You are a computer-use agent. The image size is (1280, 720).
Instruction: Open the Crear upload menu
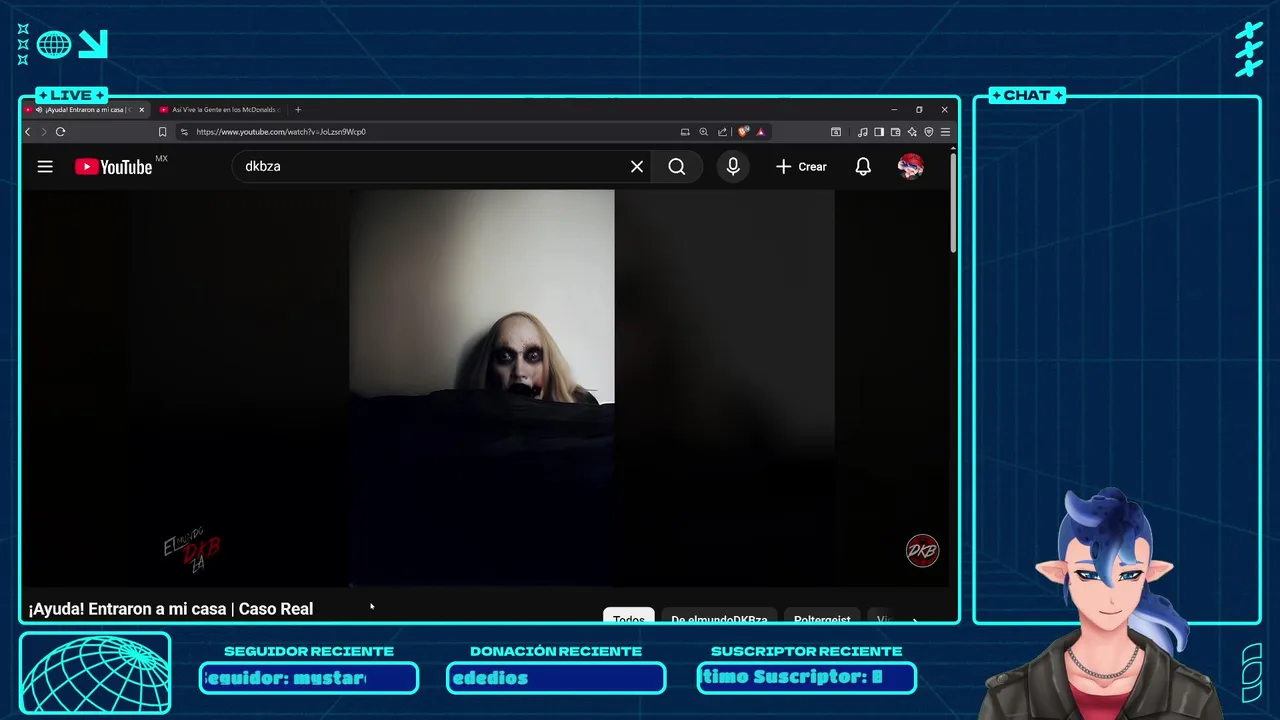(802, 167)
